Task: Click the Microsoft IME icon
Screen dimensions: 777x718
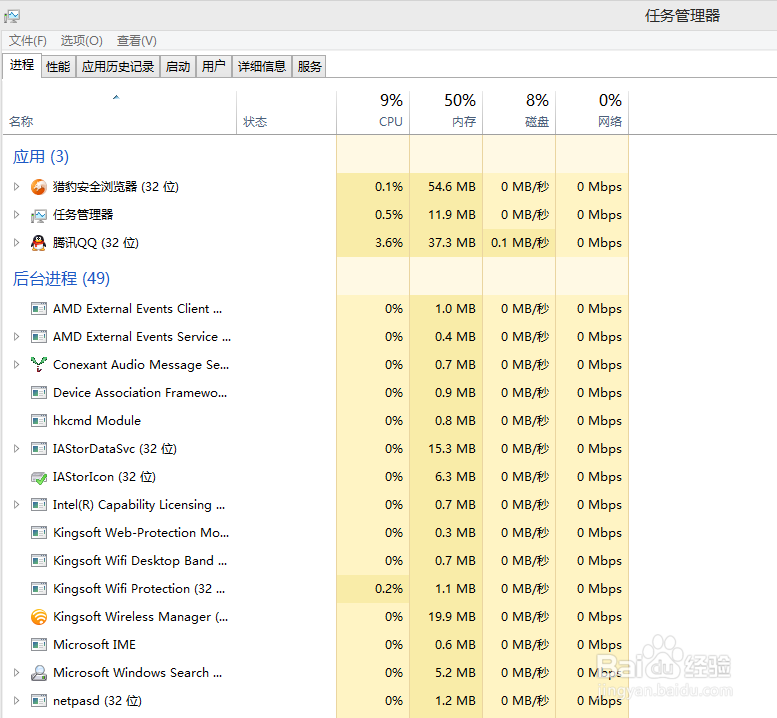Action: (39, 645)
